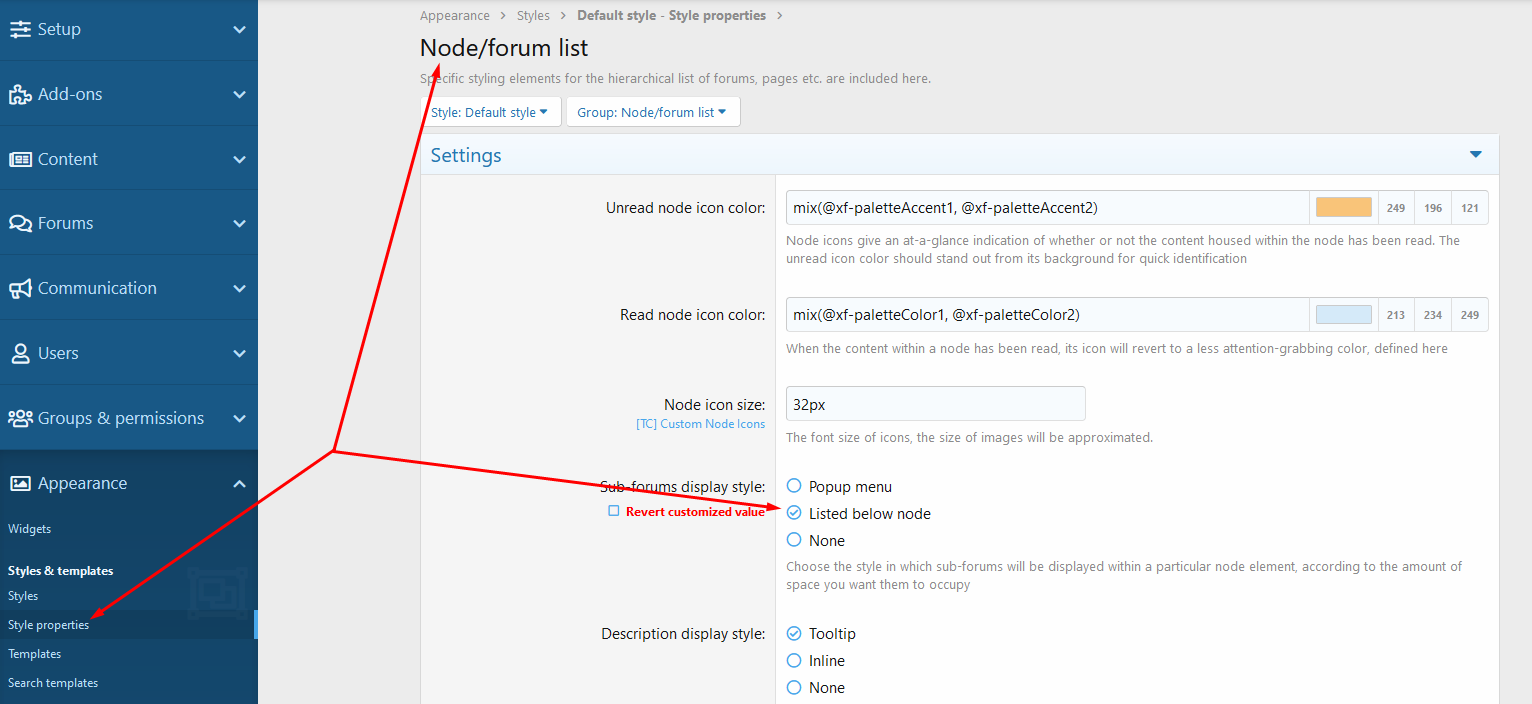
Task: Open the Style: Default style dropdown
Action: click(x=490, y=112)
